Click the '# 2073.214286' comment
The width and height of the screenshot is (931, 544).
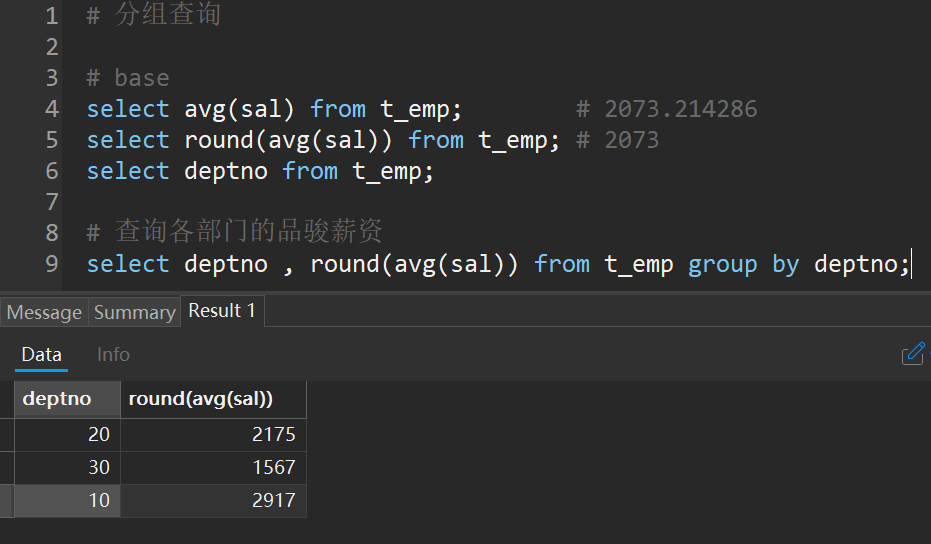pyautogui.click(x=667, y=109)
